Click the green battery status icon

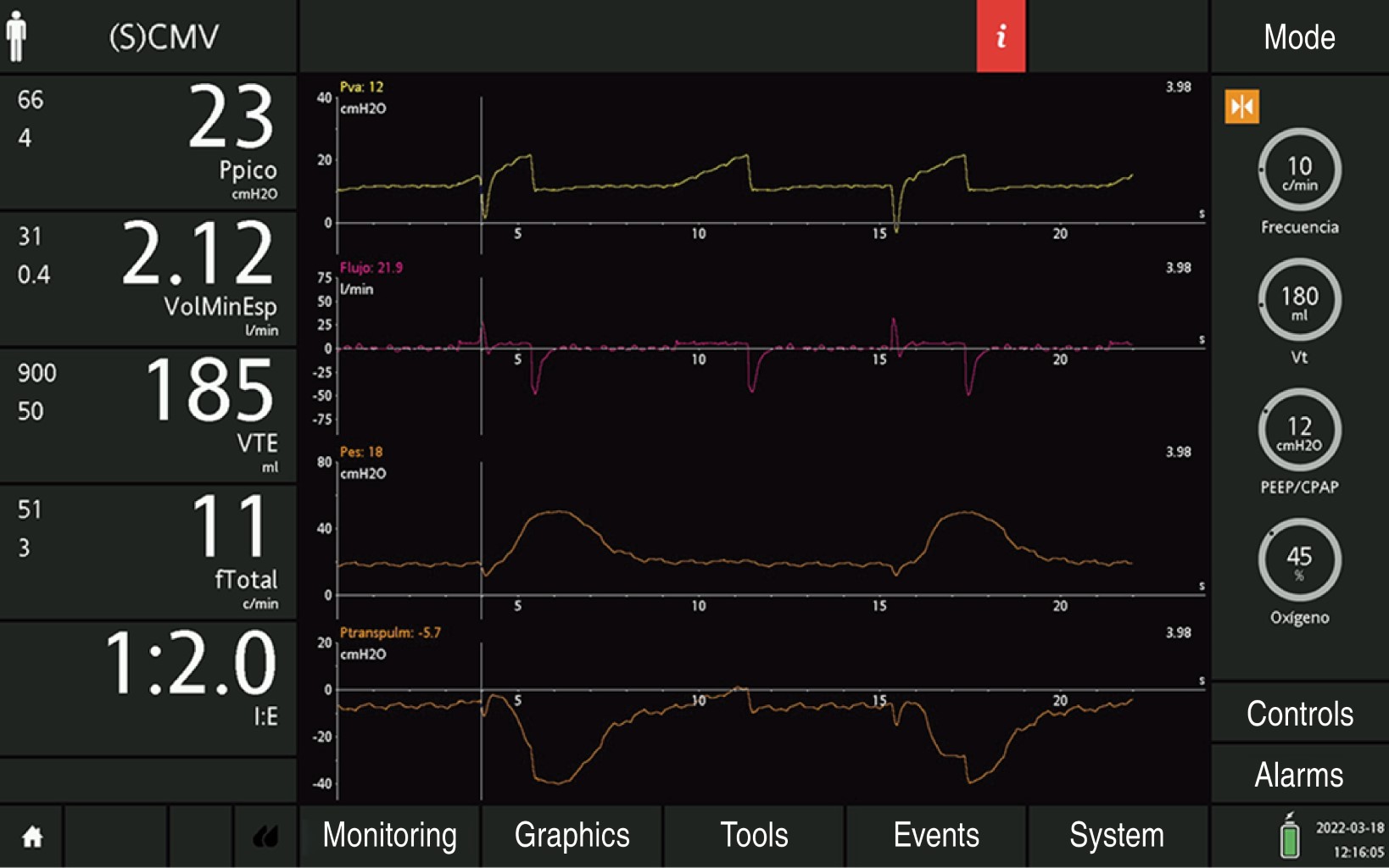pos(1289,837)
